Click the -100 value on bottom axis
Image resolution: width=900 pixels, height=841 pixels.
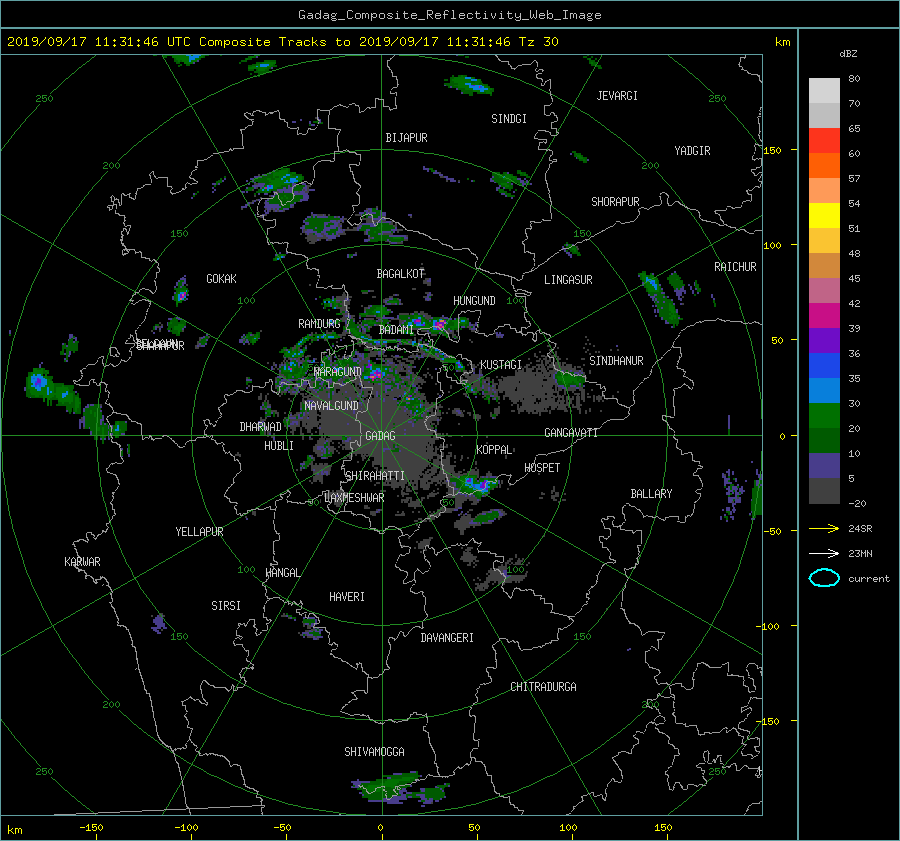(186, 828)
